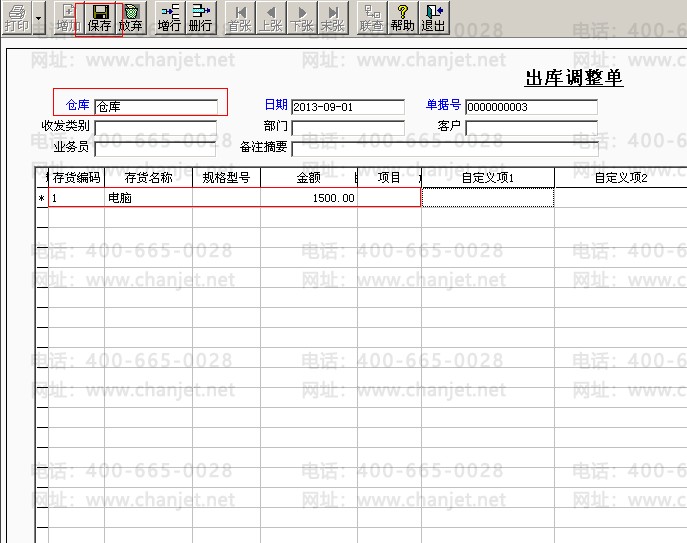The height and width of the screenshot is (543, 687).
Task: Discard changes with 放弃 icon
Action: coord(131,18)
